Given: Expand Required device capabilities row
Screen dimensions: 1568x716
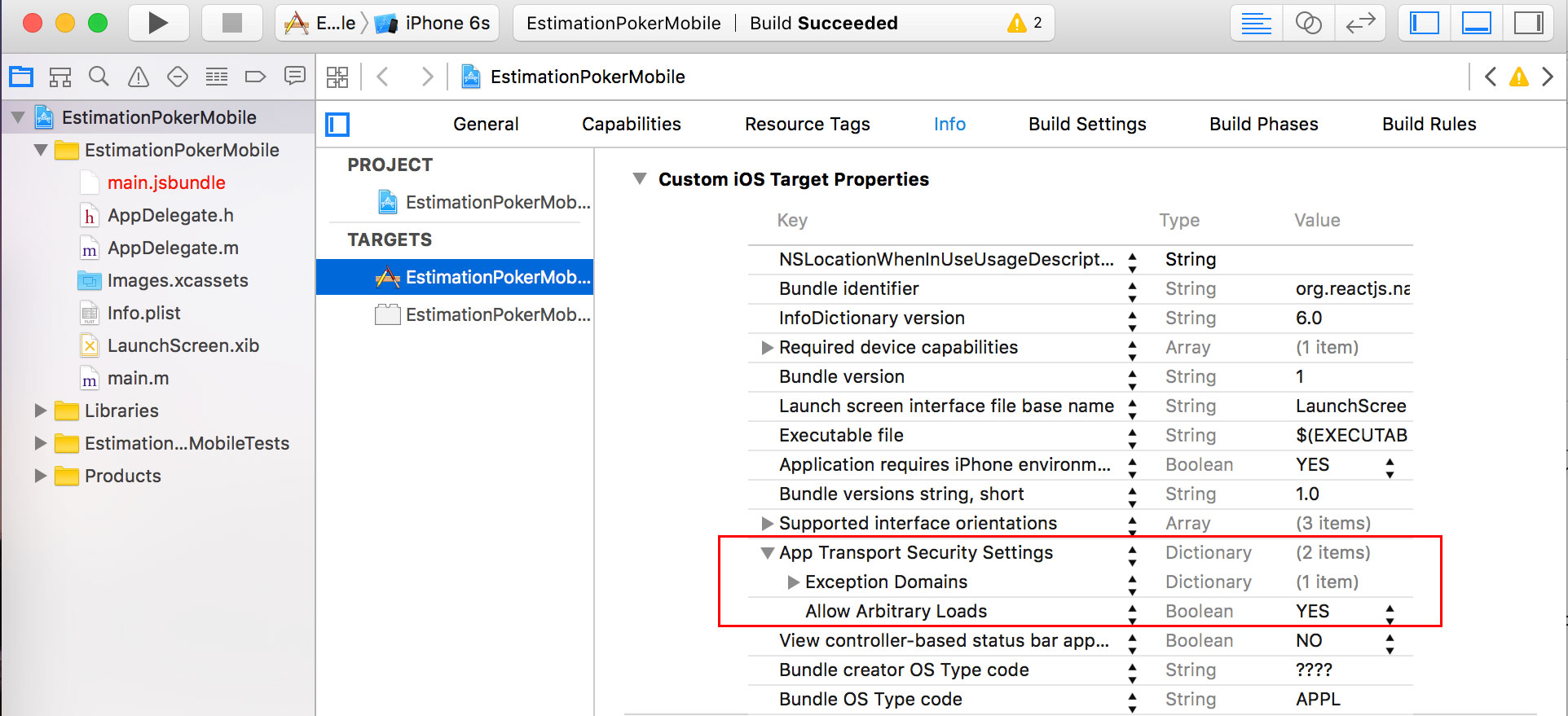Looking at the screenshot, I should click(767, 347).
